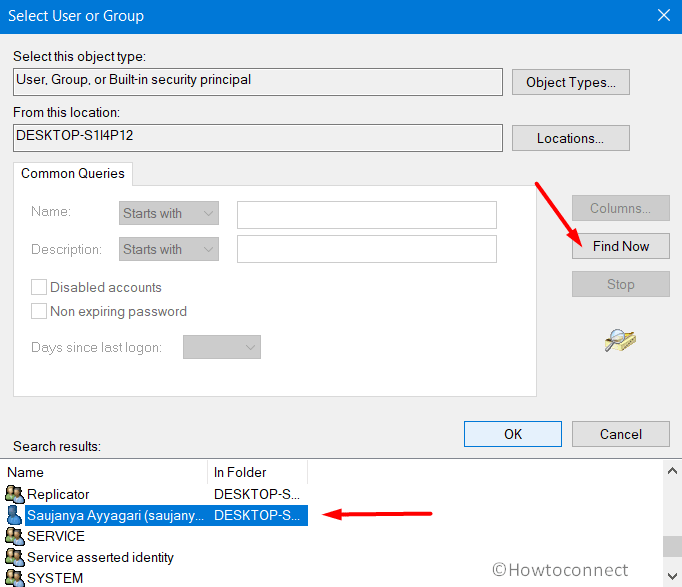Click the Stop button
The height and width of the screenshot is (587, 682).
[621, 284]
